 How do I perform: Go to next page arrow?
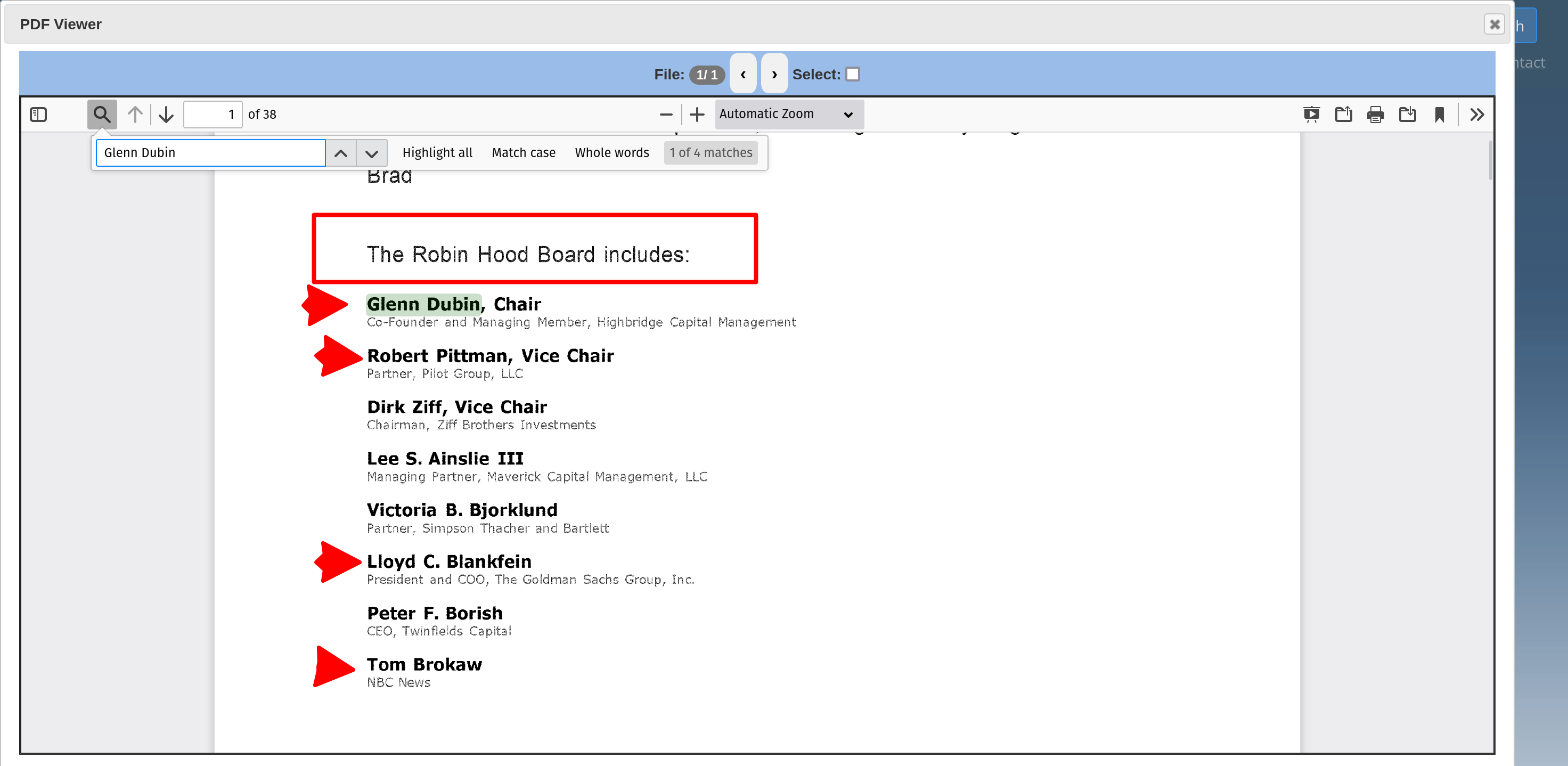tap(166, 115)
